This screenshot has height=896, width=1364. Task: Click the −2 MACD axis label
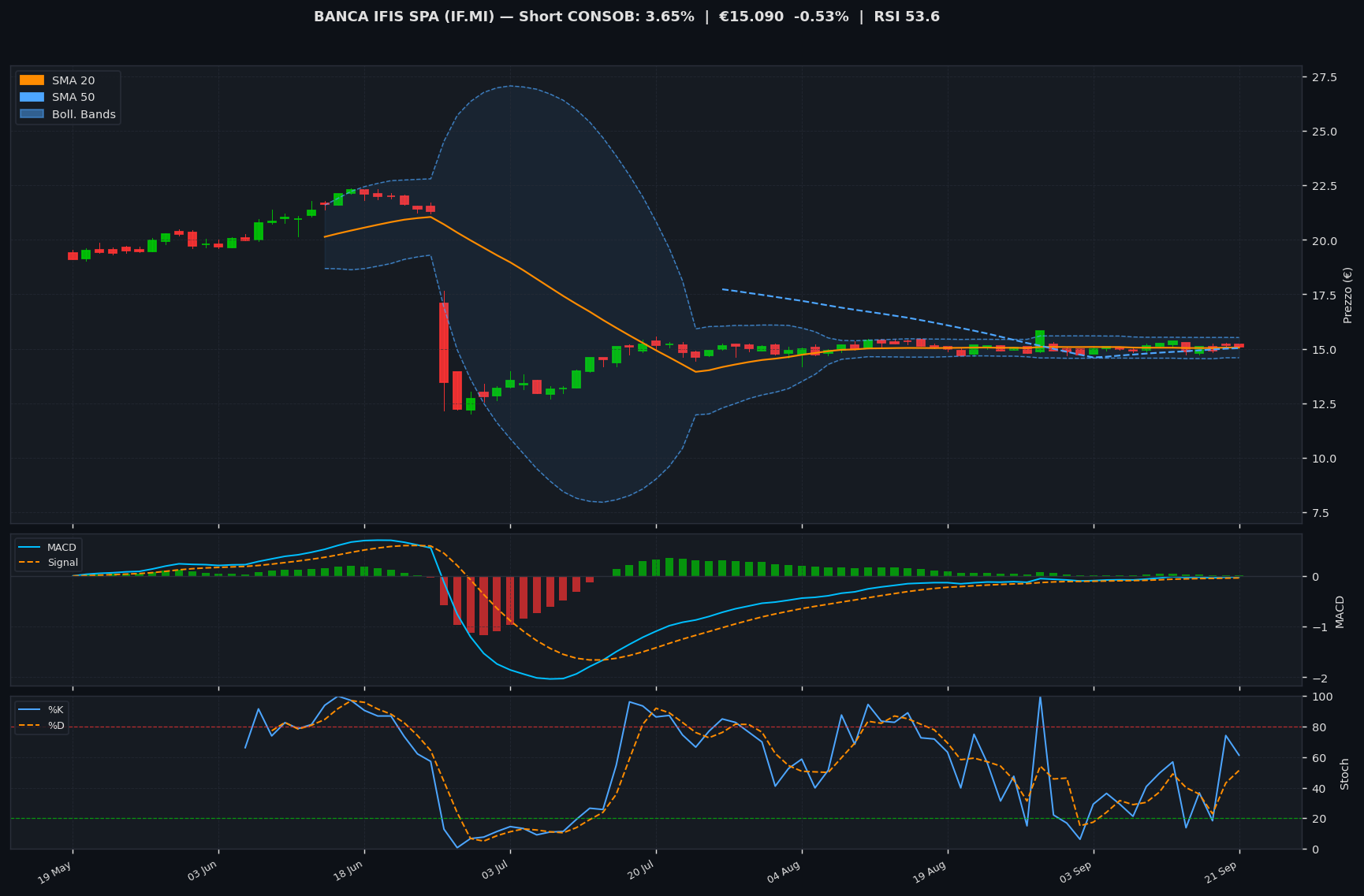pos(1319,679)
